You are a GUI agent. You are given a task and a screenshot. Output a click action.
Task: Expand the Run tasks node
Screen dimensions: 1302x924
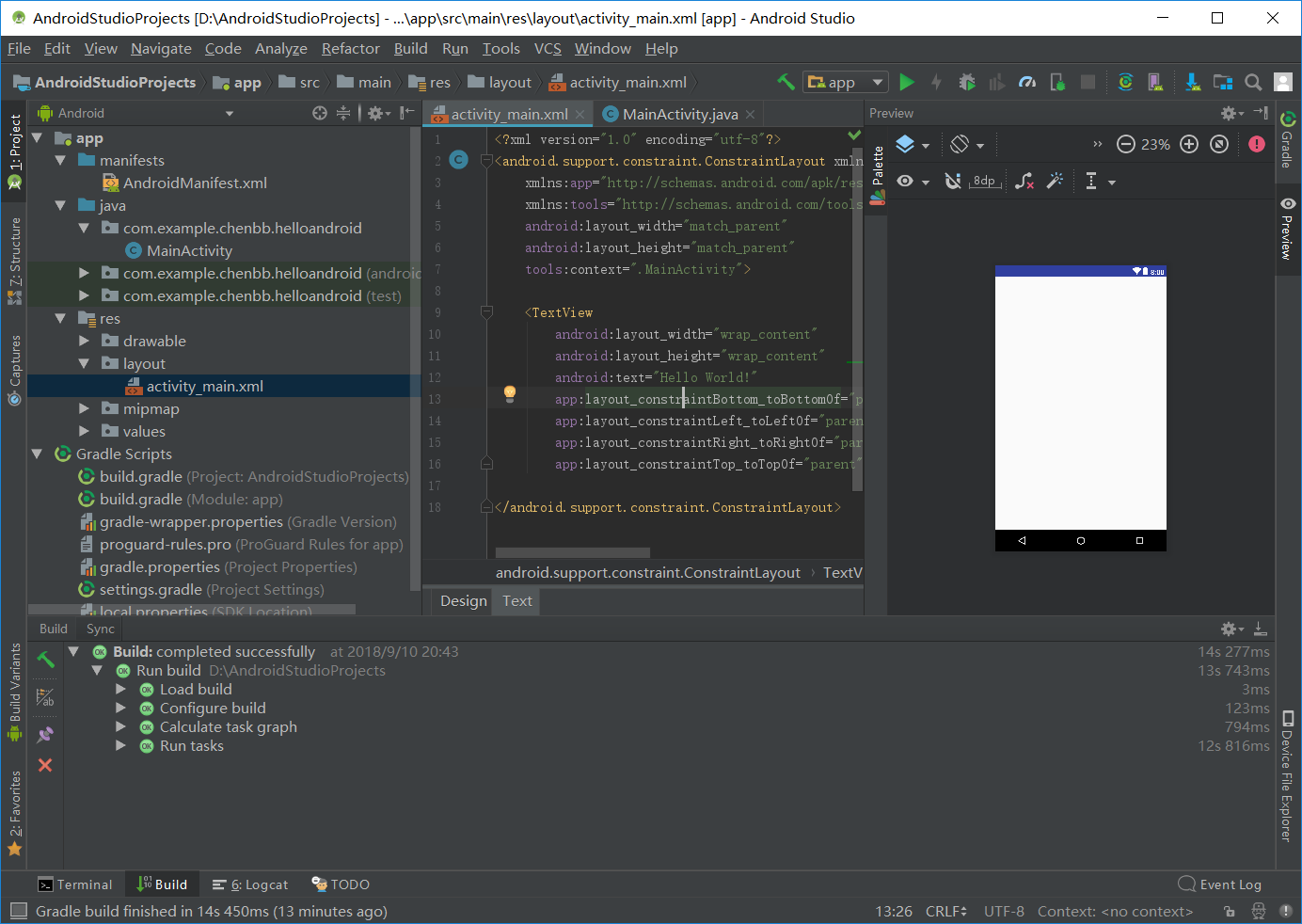(120, 745)
